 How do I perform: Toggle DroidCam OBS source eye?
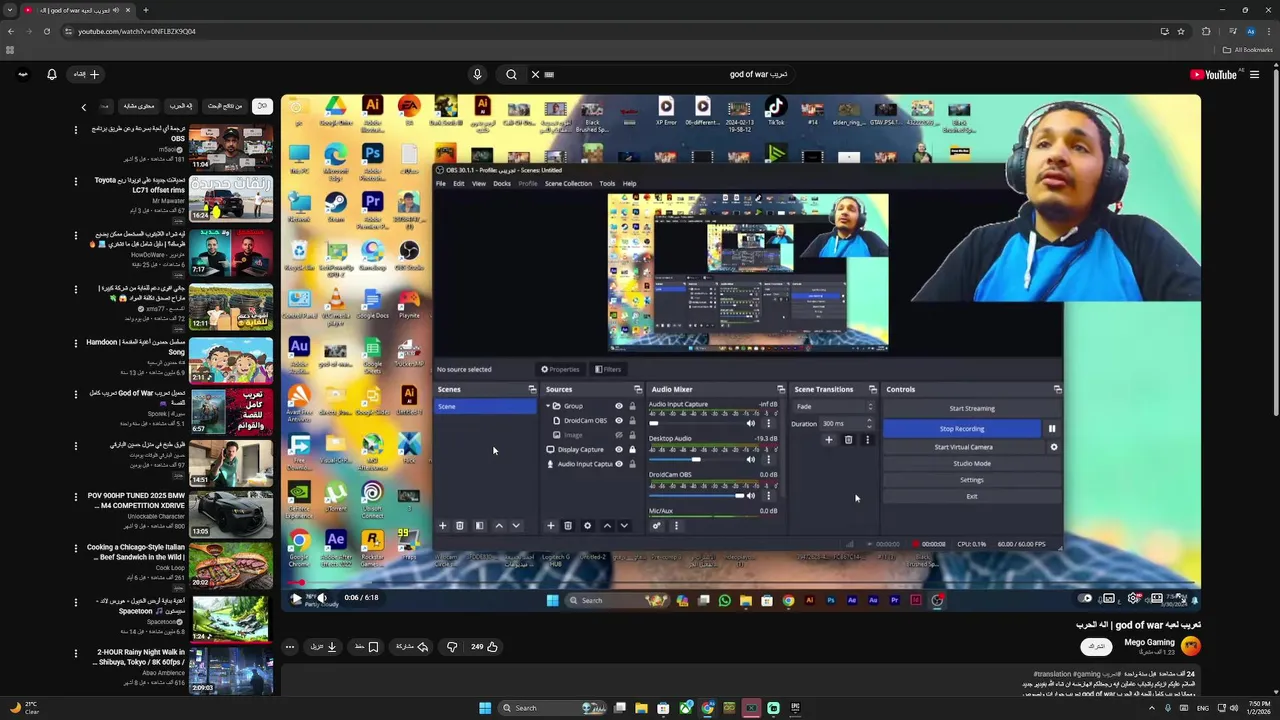coord(618,421)
